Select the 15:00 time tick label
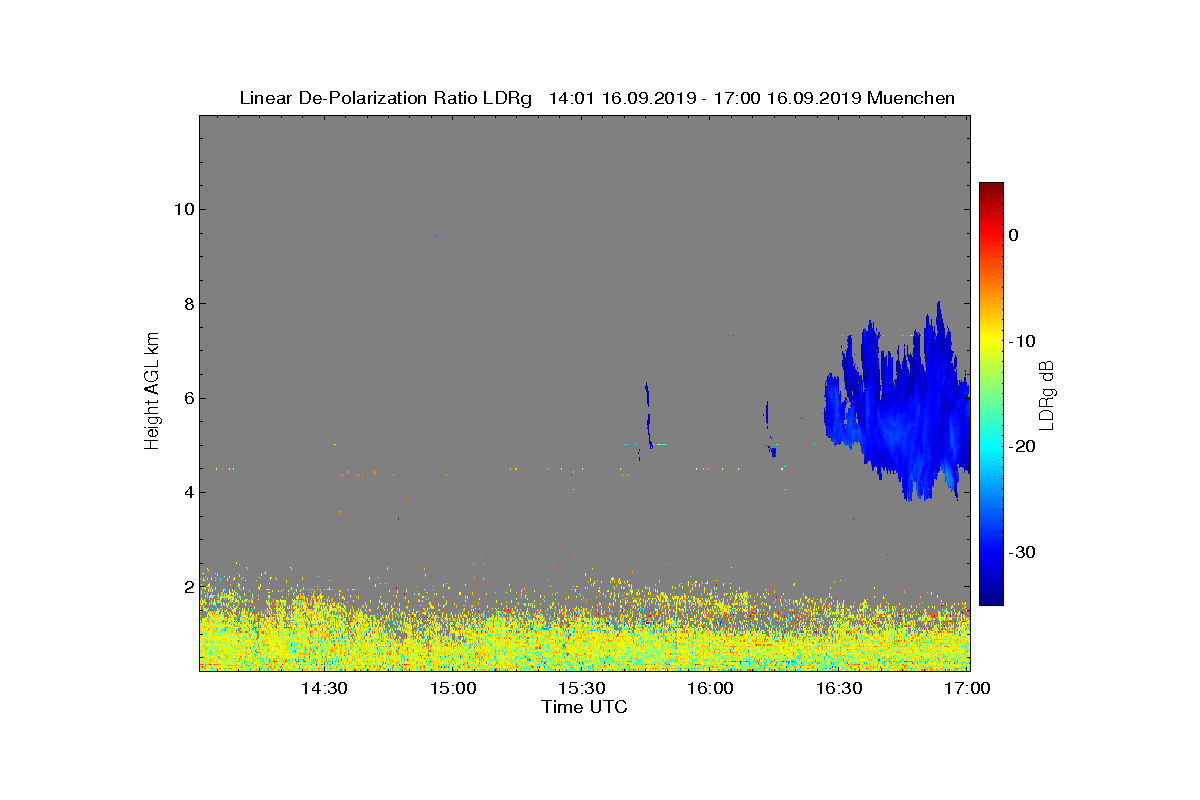This screenshot has width=1200, height=800. point(453,689)
